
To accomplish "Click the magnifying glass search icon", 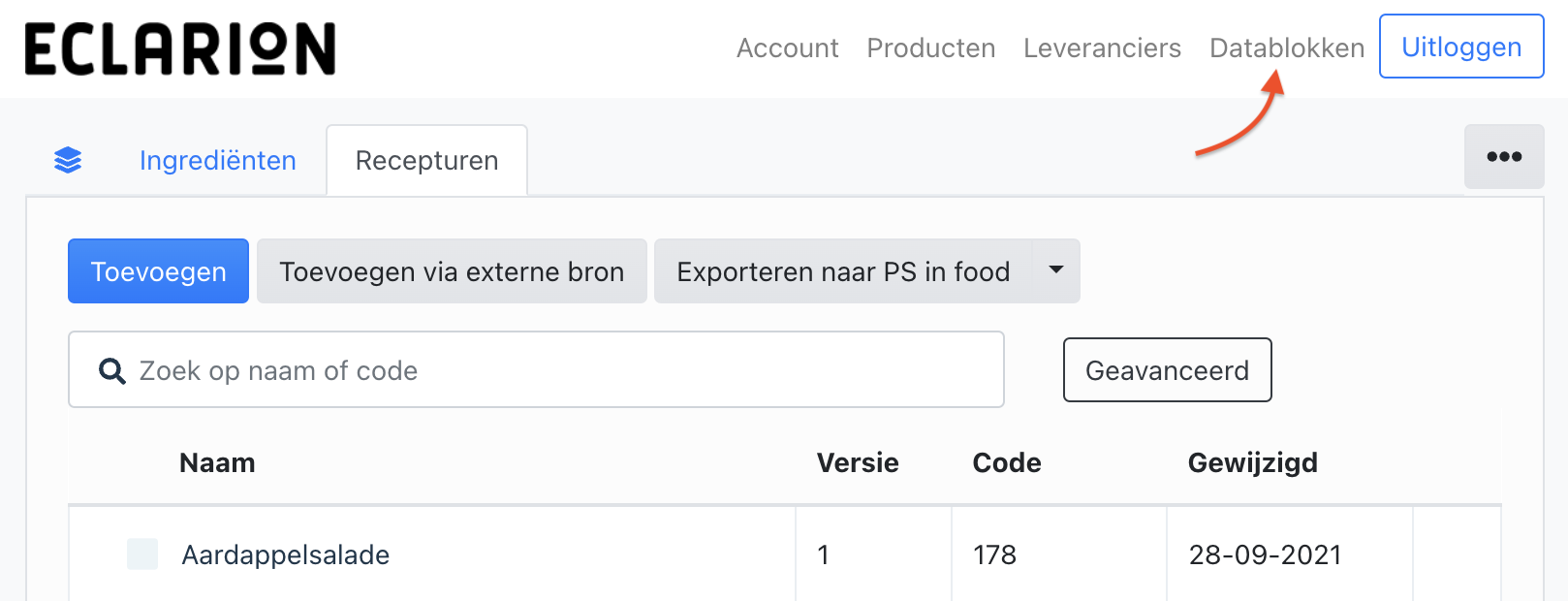I will click(112, 370).
